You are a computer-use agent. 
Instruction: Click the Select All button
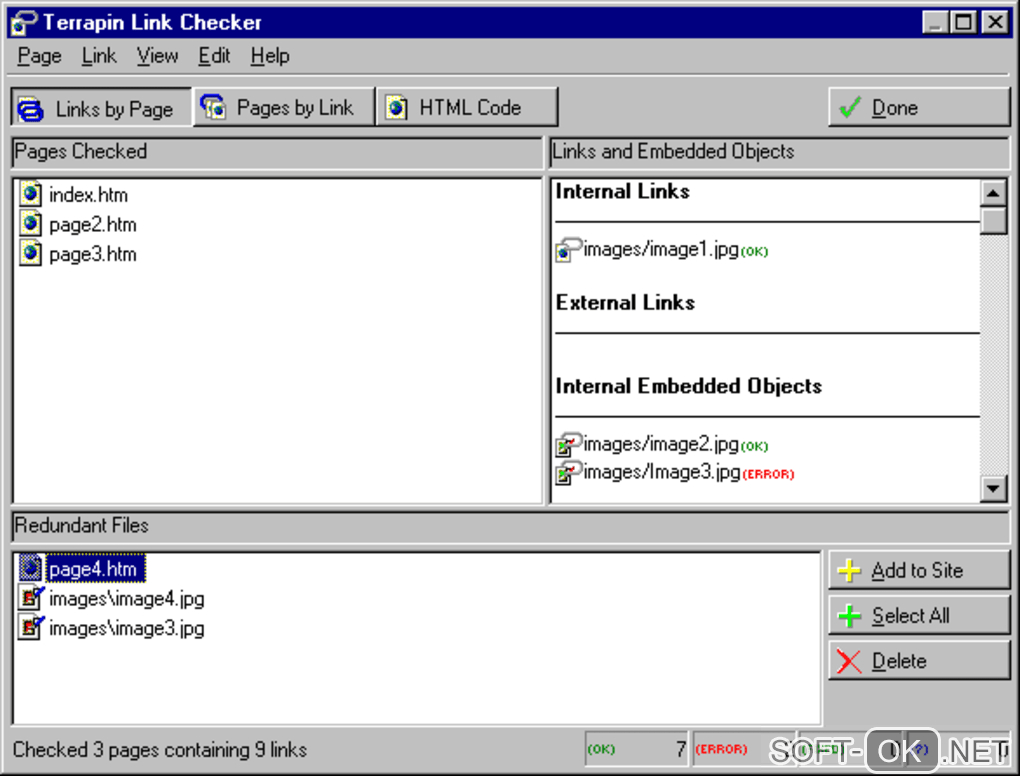[x=919, y=615]
